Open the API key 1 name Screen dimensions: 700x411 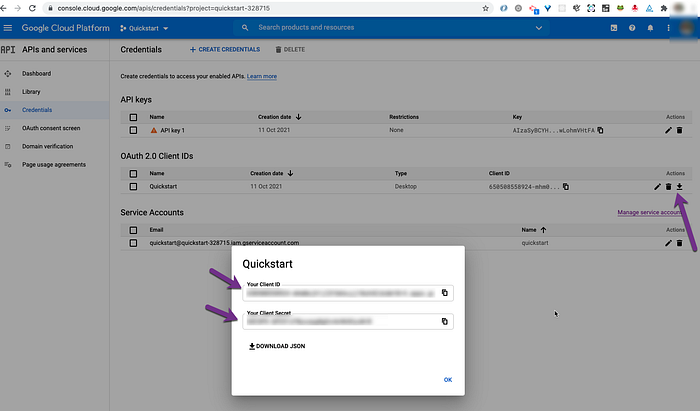click(x=172, y=130)
